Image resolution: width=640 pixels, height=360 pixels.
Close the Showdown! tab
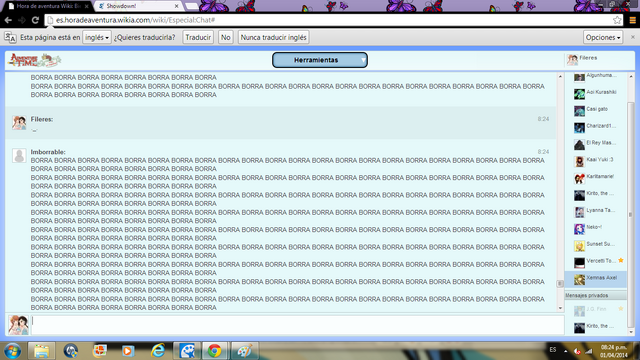click(x=176, y=6)
